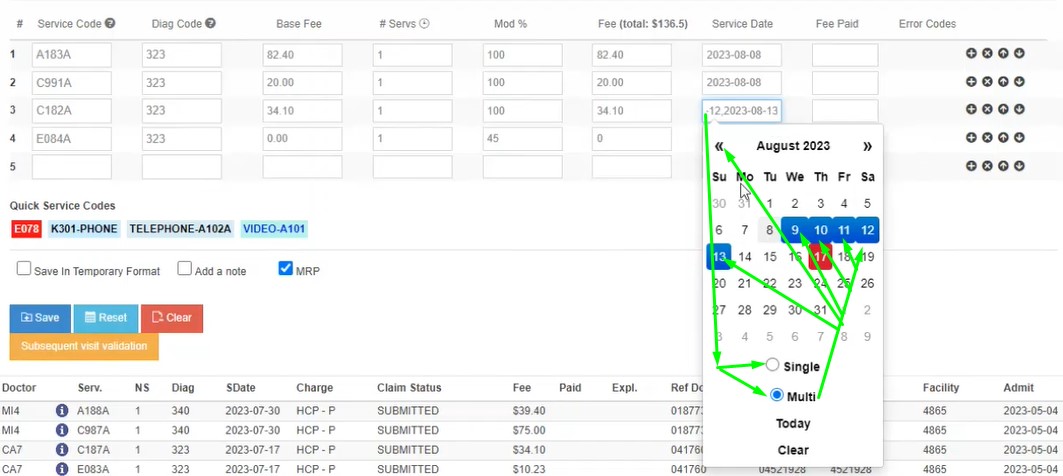
Task: Move service row 4 up
Action: click(1003, 138)
